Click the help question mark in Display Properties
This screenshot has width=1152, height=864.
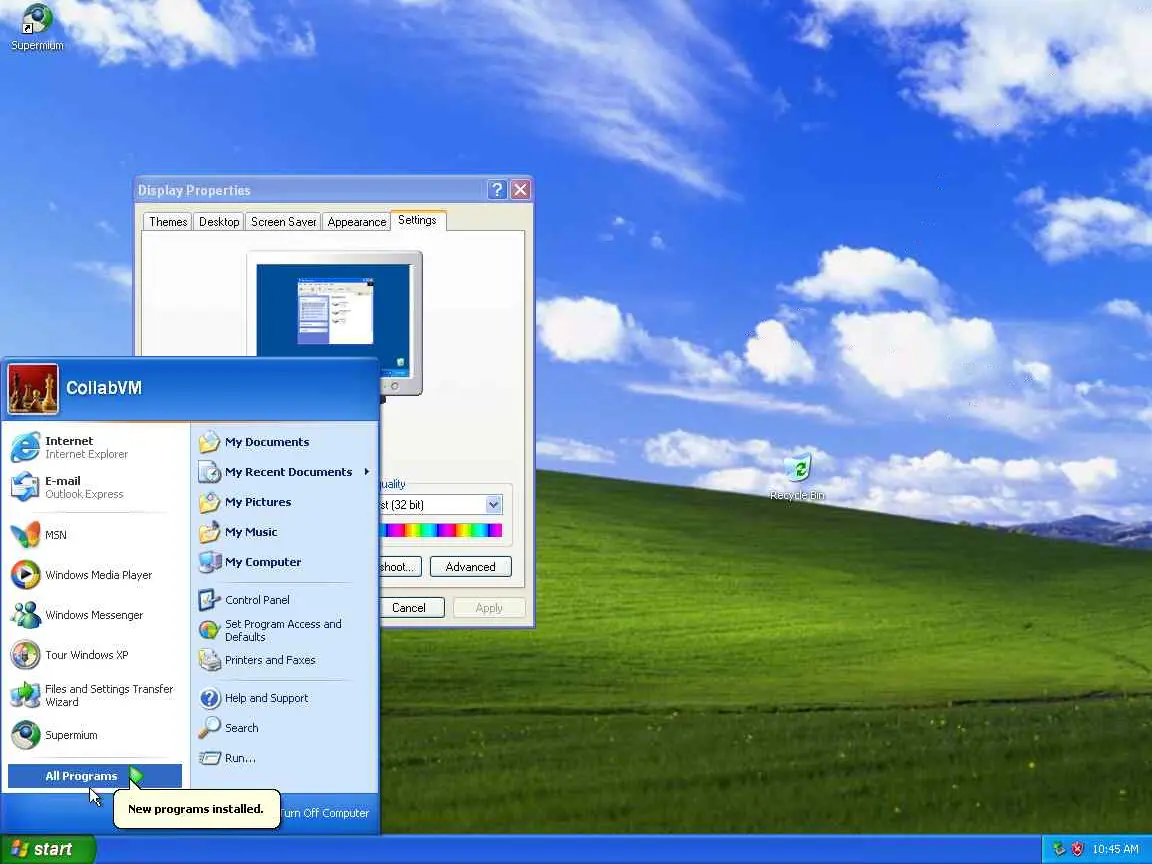pos(497,190)
